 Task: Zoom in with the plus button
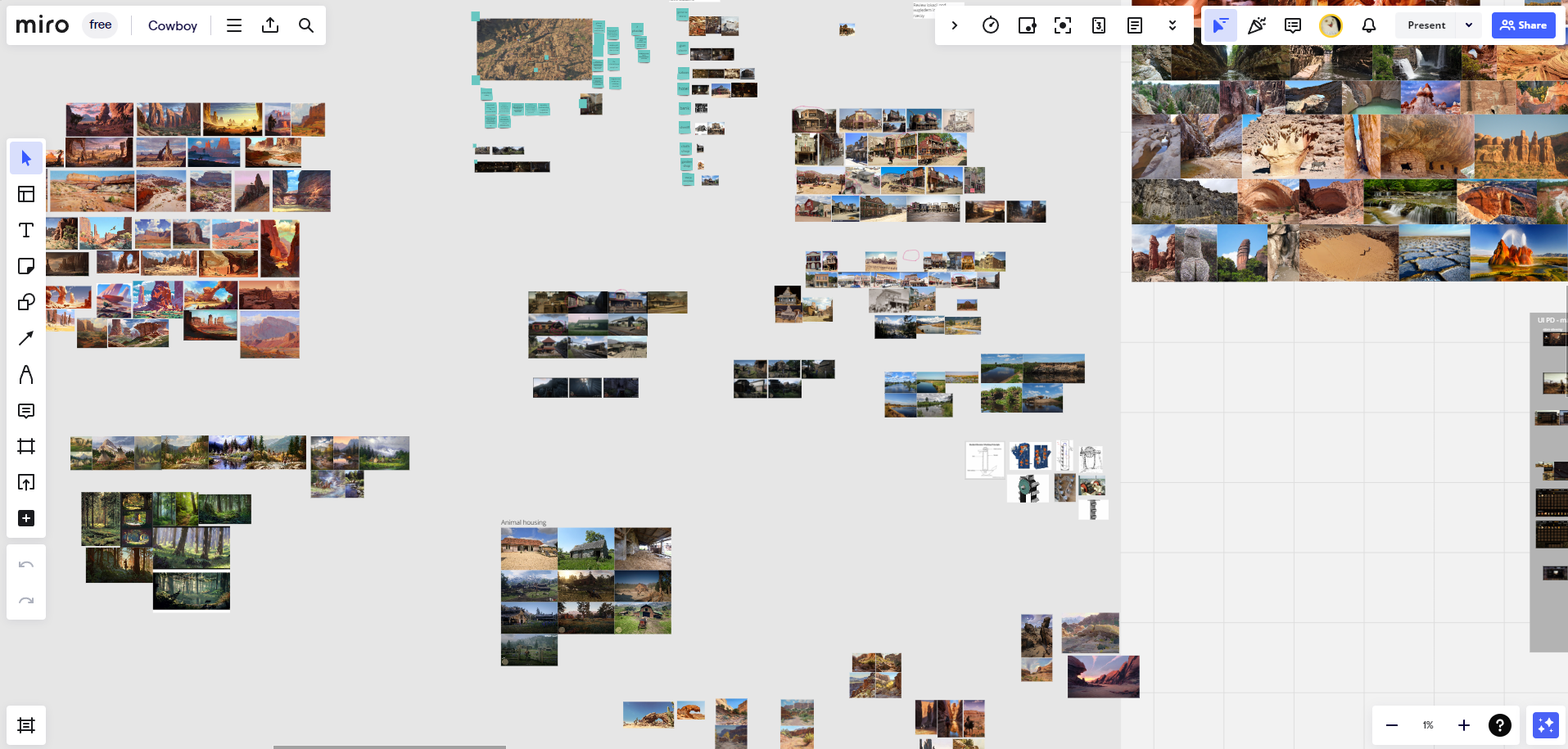[x=1464, y=725]
